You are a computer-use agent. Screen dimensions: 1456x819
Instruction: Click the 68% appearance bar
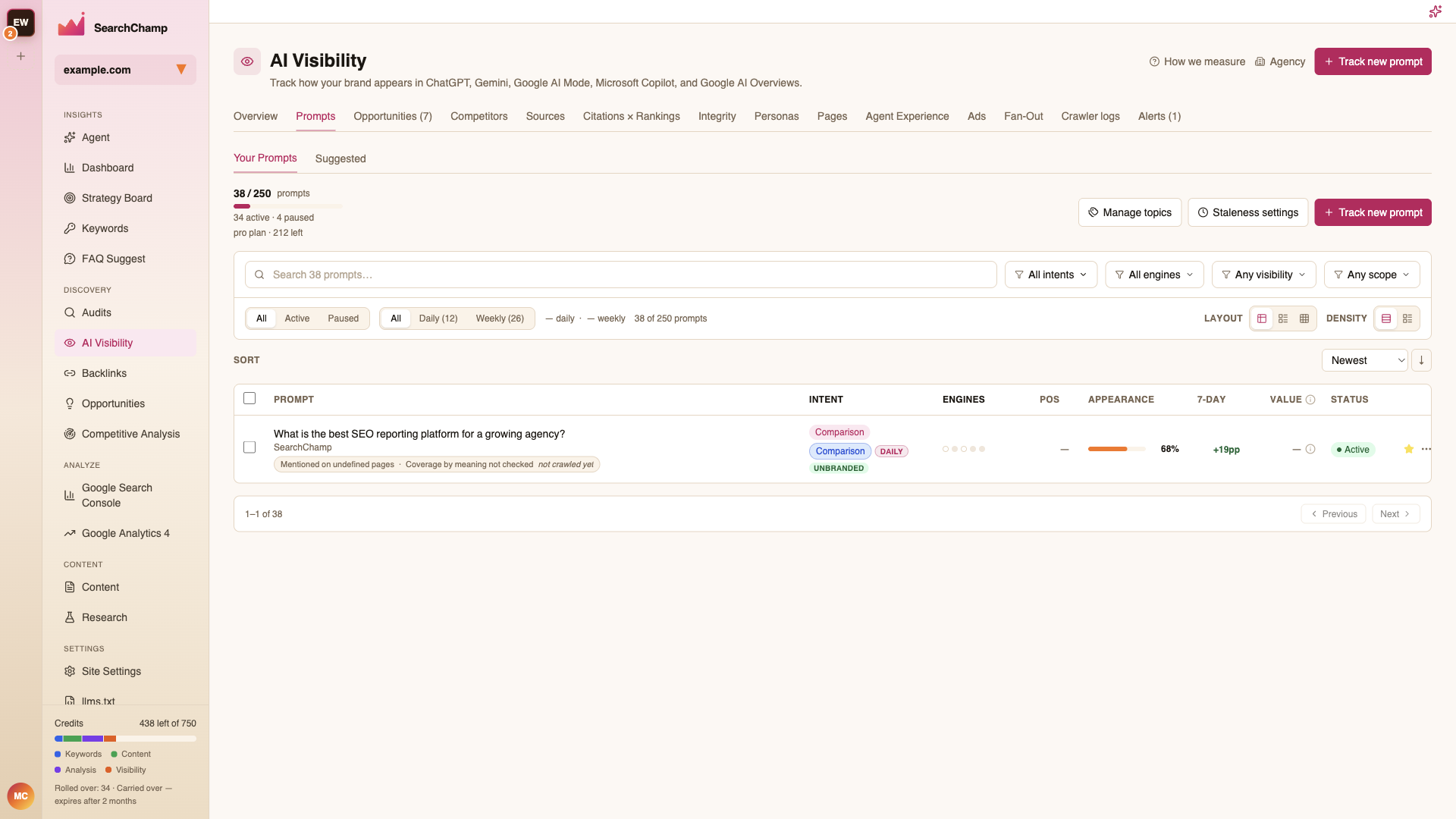click(x=1117, y=449)
